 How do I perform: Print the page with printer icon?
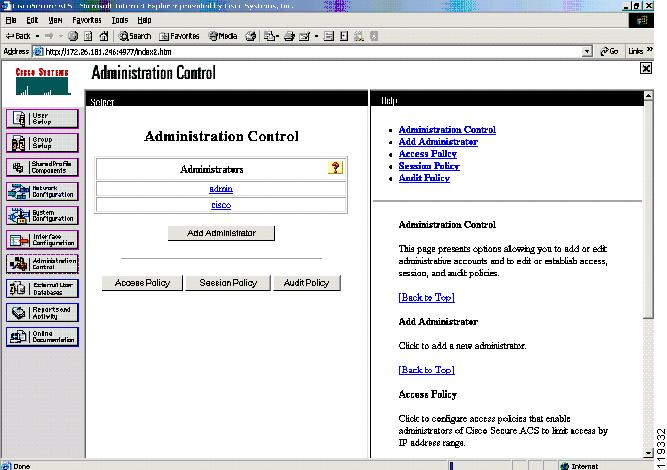(289, 36)
